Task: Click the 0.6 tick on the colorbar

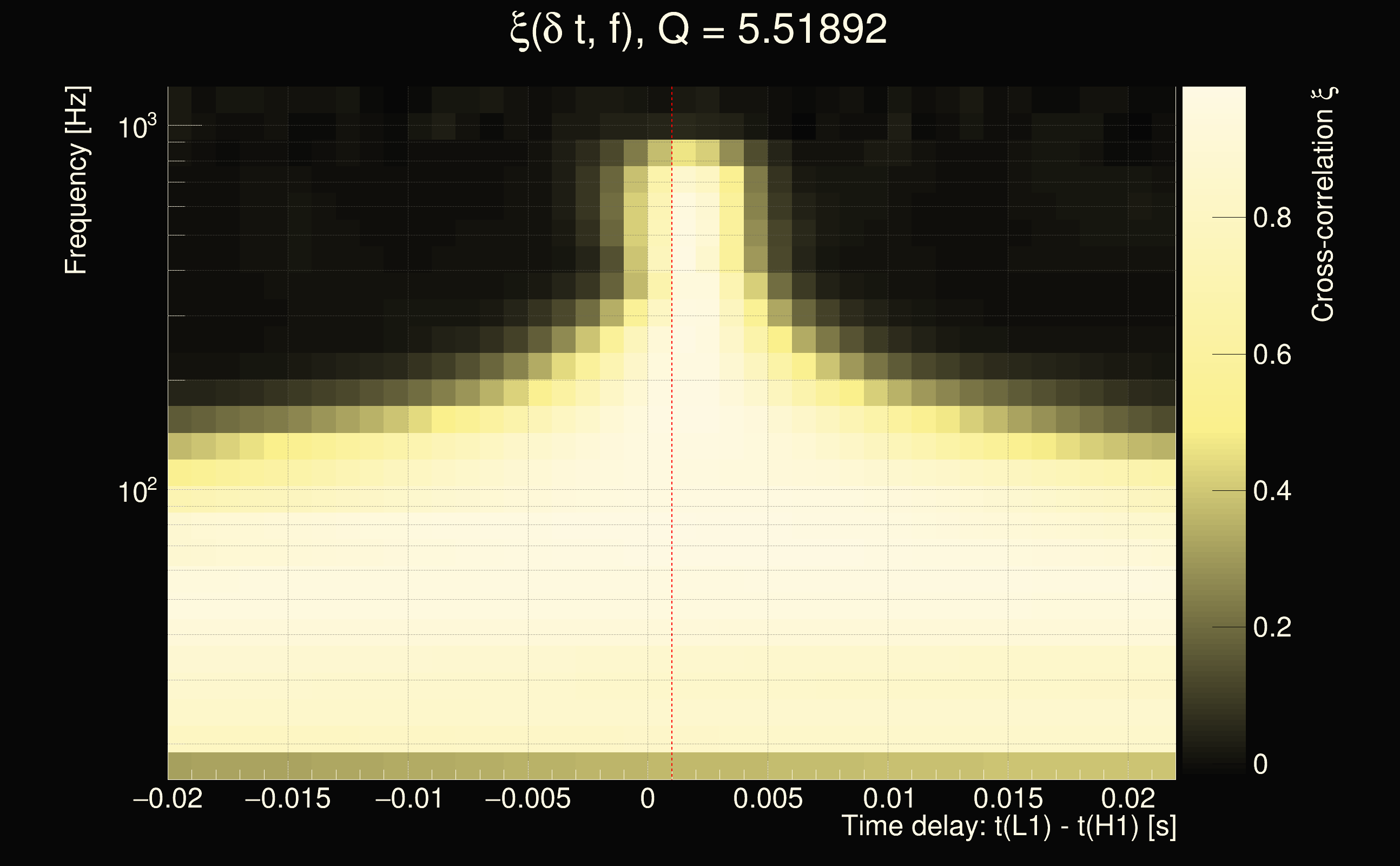Action: coord(1272,355)
